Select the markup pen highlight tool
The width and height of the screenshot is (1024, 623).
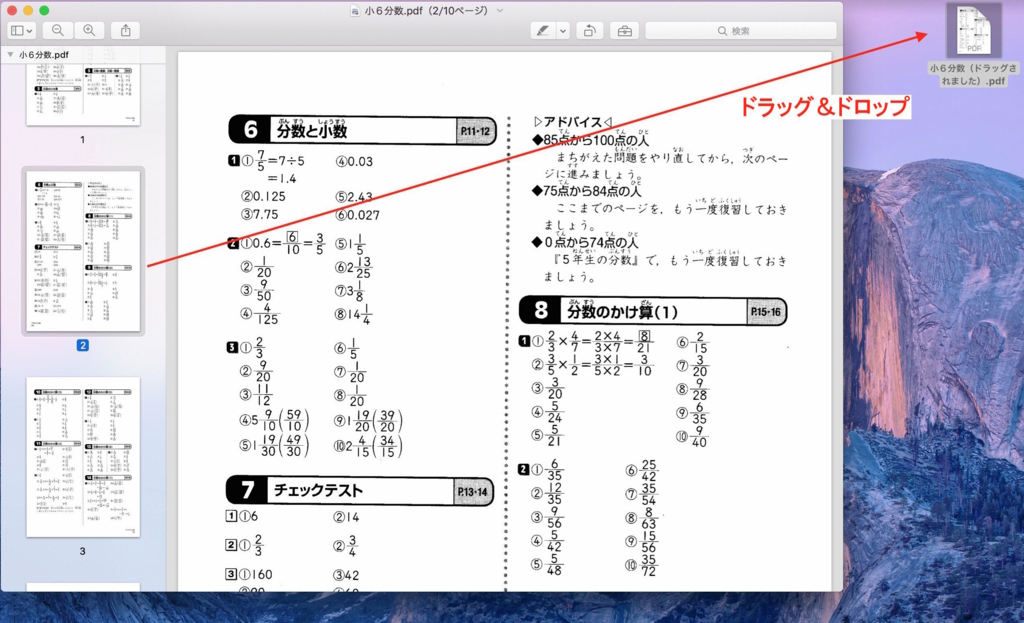543,31
